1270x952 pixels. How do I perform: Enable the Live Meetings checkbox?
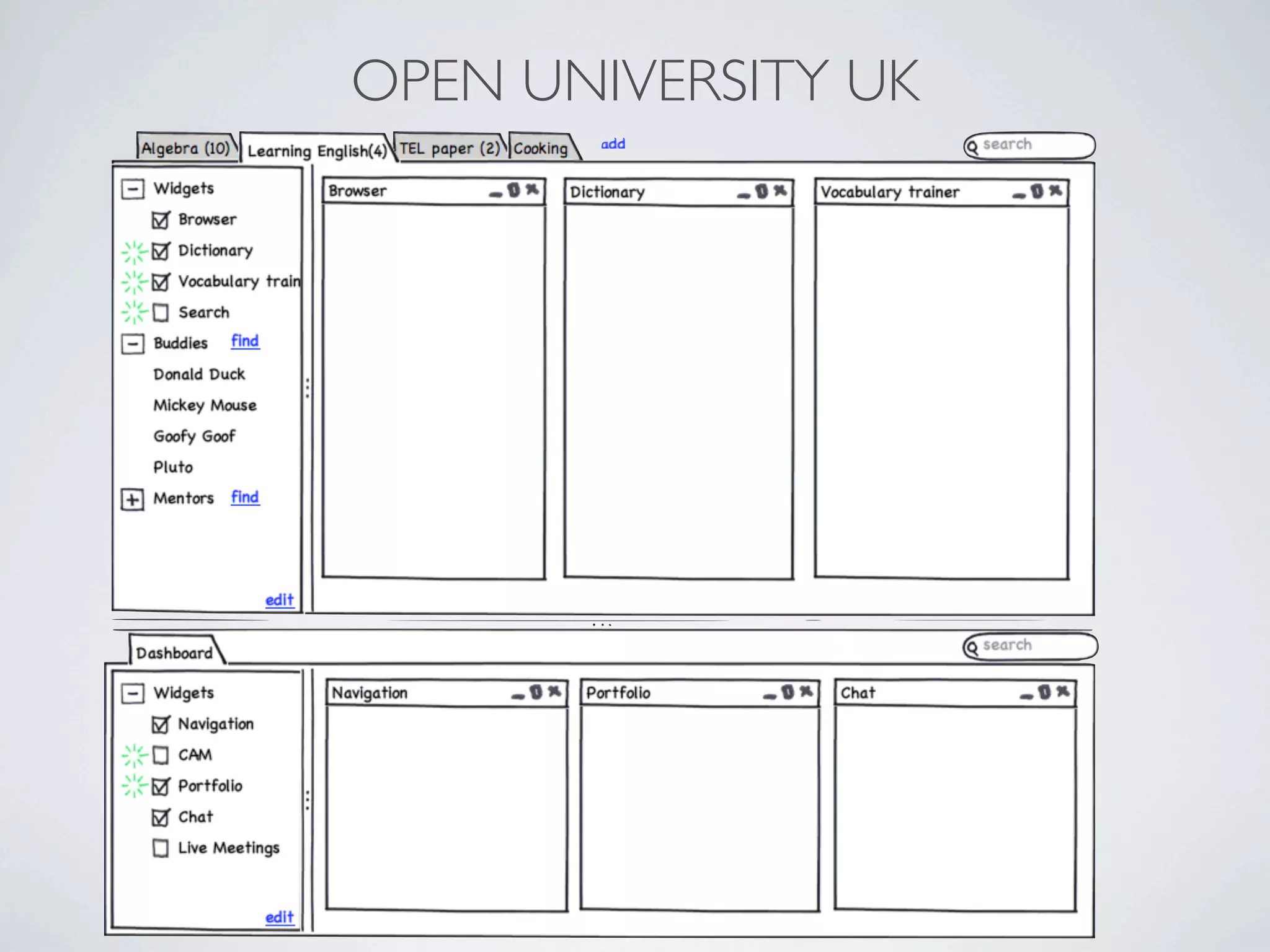pos(161,848)
